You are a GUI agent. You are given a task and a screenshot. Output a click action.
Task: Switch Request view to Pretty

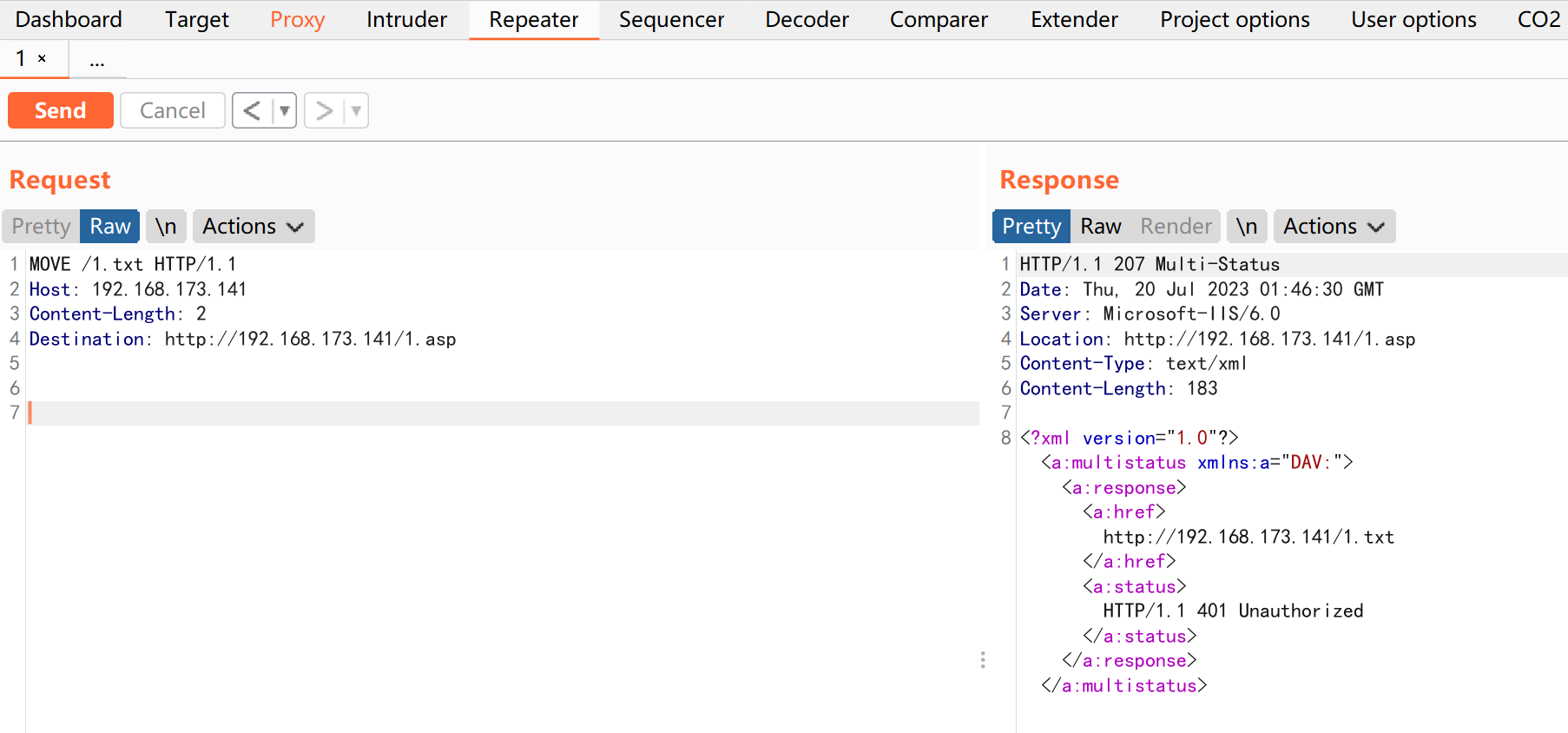tap(41, 227)
